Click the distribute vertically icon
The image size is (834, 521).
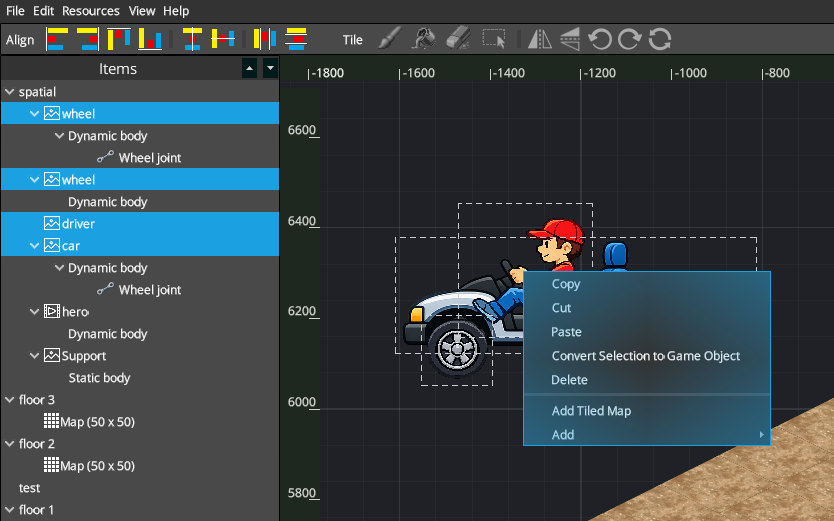[296, 39]
